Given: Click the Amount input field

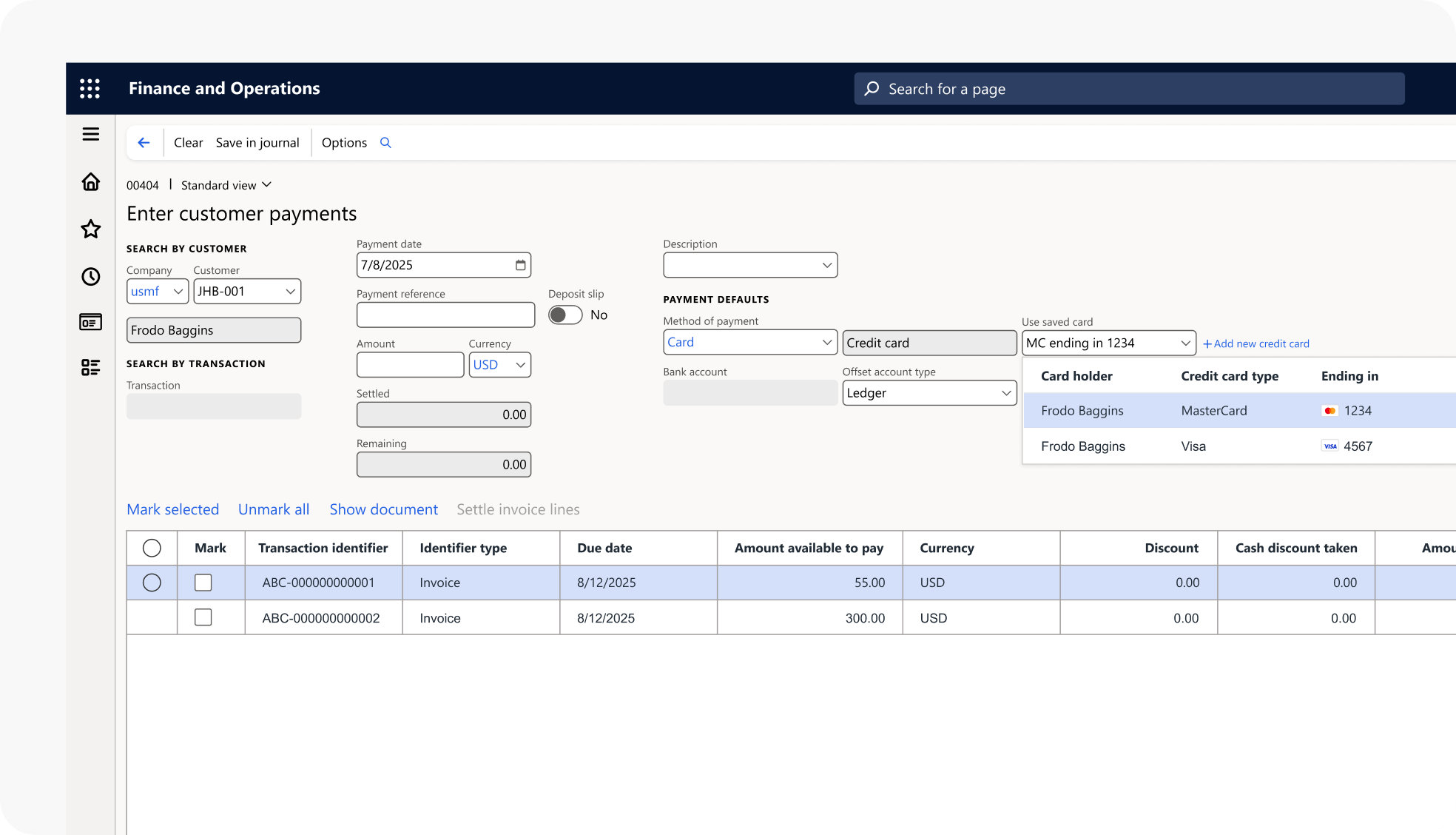Looking at the screenshot, I should click(410, 365).
